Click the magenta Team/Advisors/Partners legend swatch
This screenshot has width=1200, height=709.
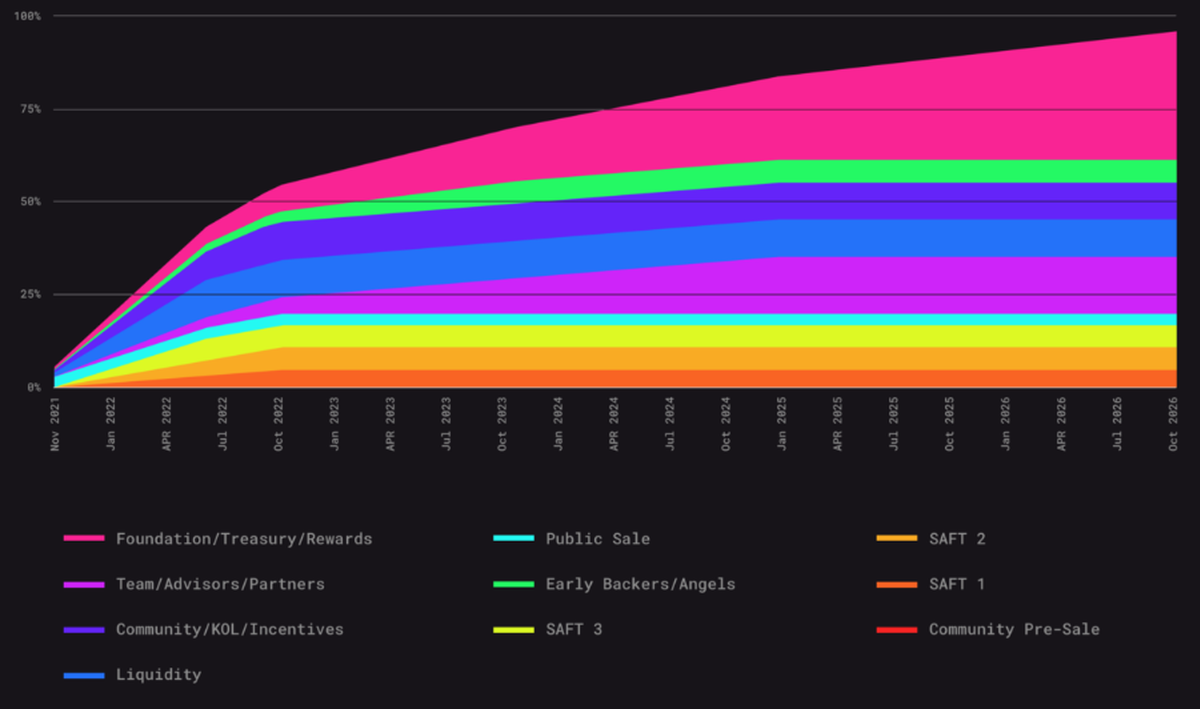pyautogui.click(x=83, y=584)
